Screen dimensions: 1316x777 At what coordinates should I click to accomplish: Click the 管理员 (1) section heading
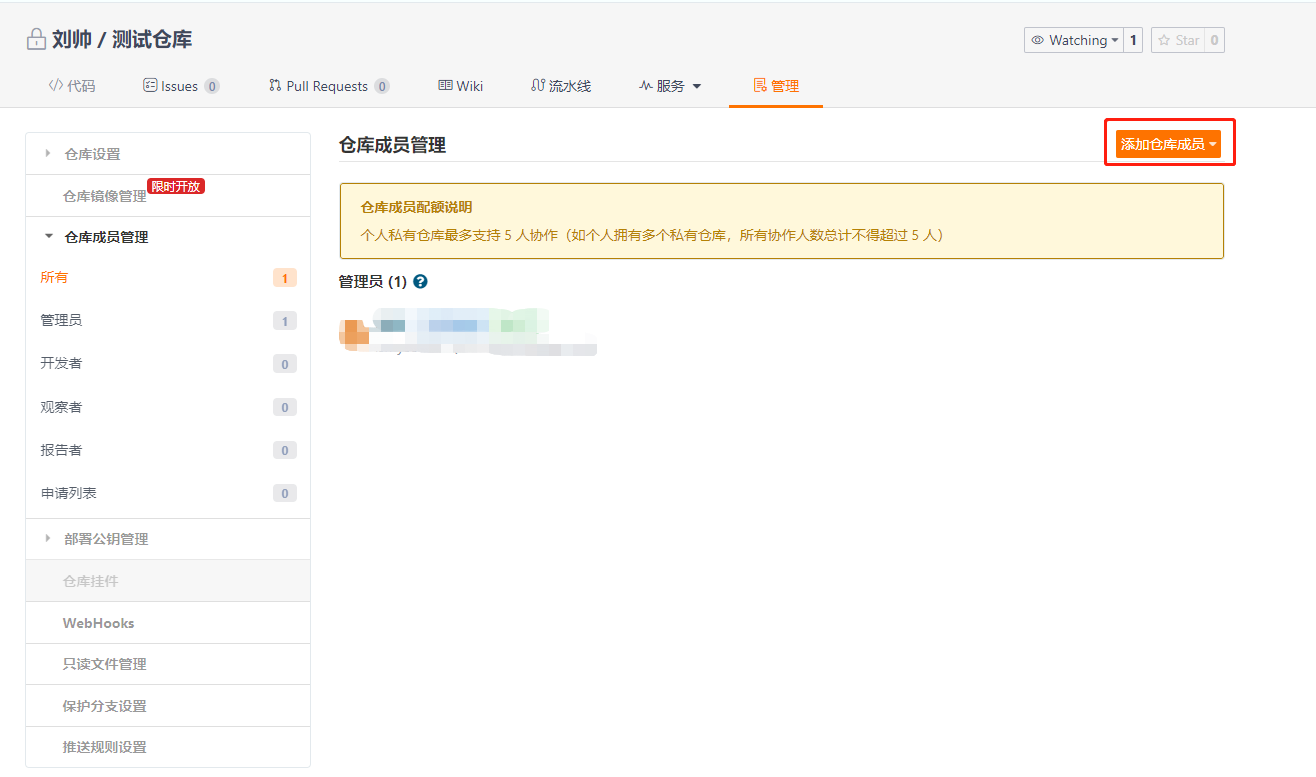tap(373, 282)
